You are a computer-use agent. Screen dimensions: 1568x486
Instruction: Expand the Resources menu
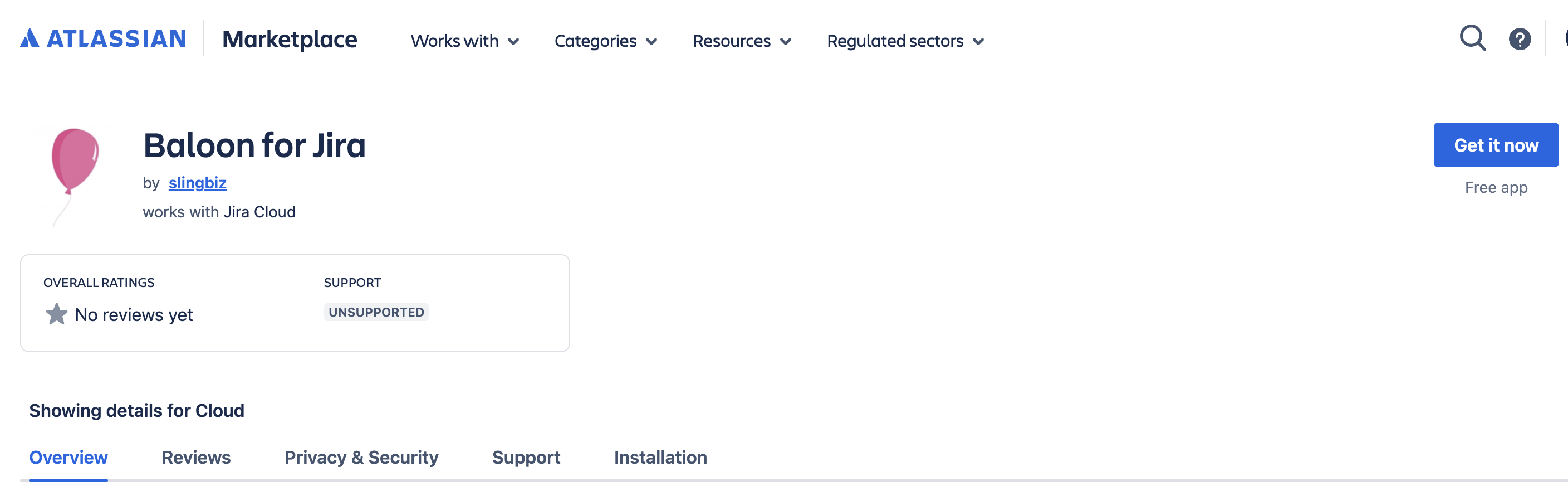743,41
